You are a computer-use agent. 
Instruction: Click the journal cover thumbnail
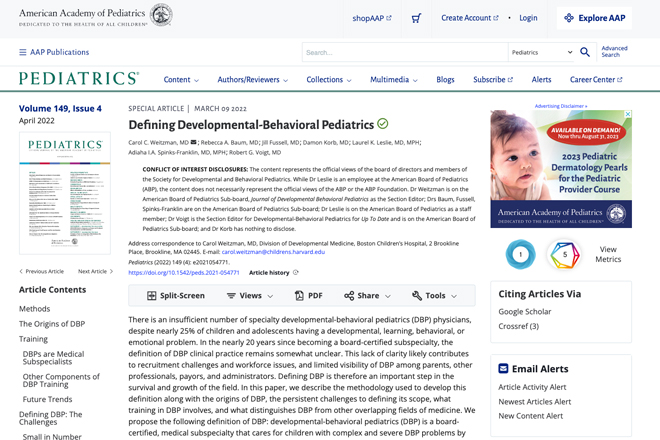(65, 193)
